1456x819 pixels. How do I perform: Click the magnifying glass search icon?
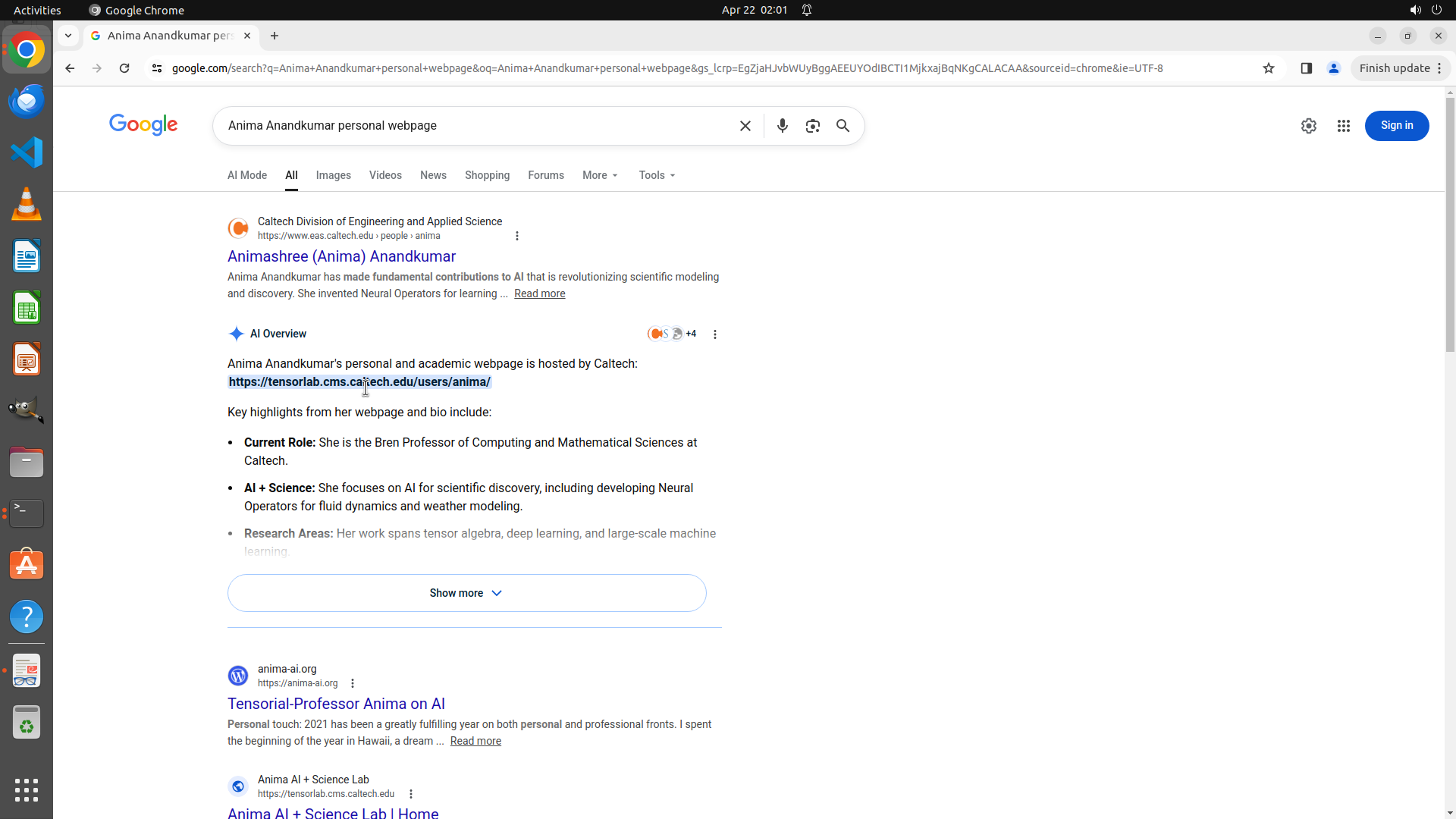843,126
